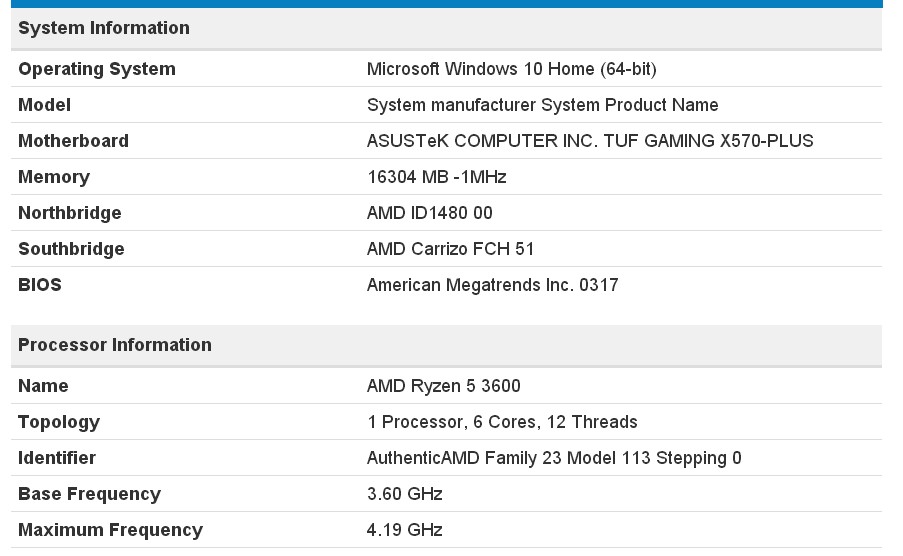Screen dimensions: 903x556
Task: Click the Microsoft Windows 10 Home value
Action: click(x=511, y=69)
